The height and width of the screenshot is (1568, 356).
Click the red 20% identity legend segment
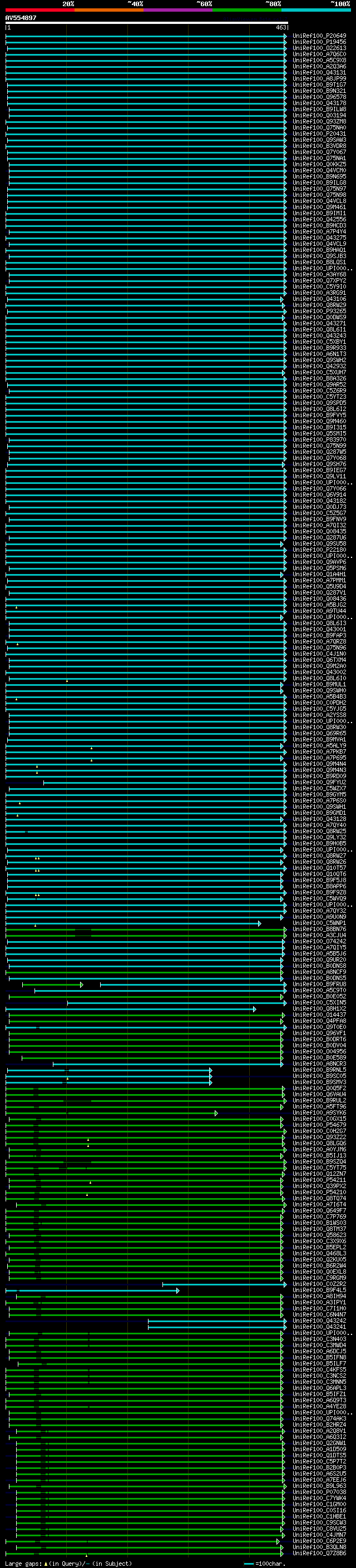point(40,10)
